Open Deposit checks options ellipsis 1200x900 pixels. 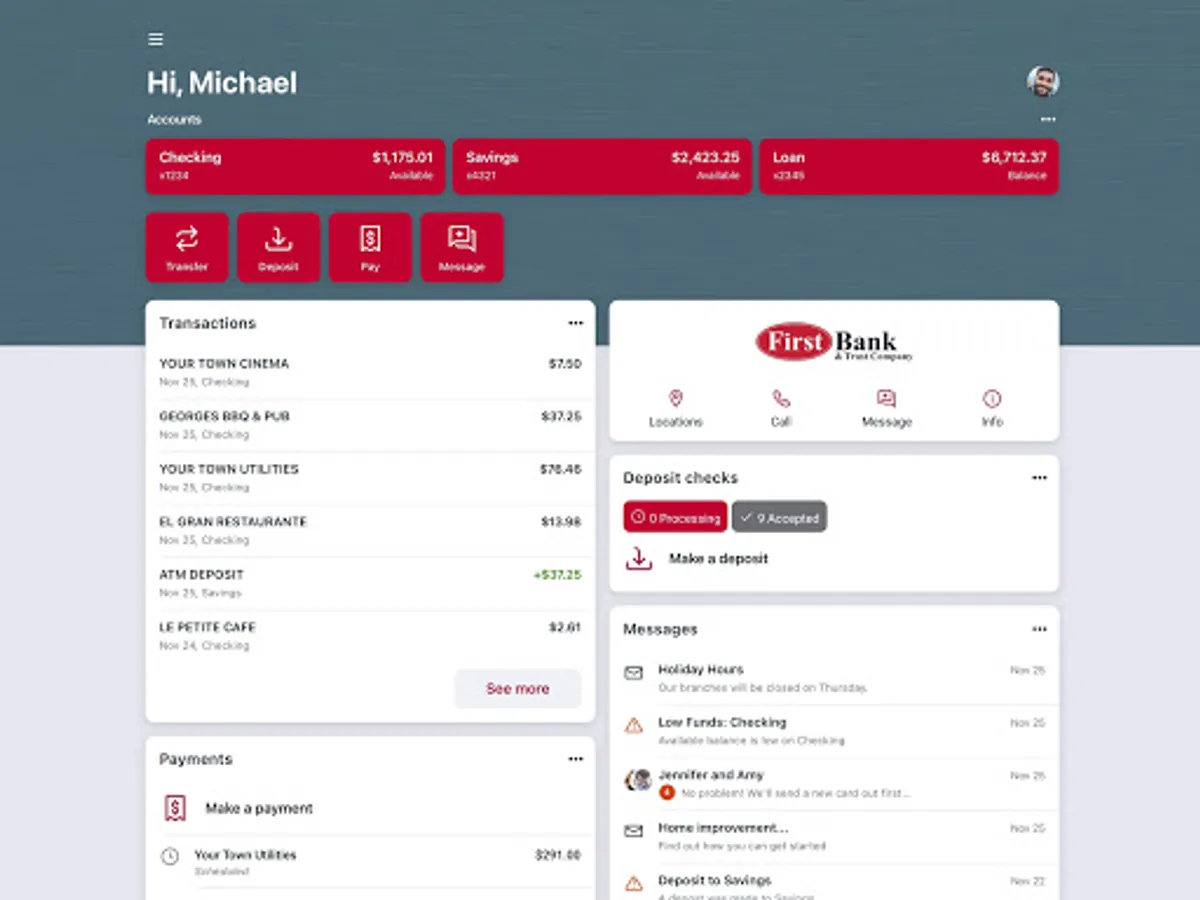(1039, 478)
